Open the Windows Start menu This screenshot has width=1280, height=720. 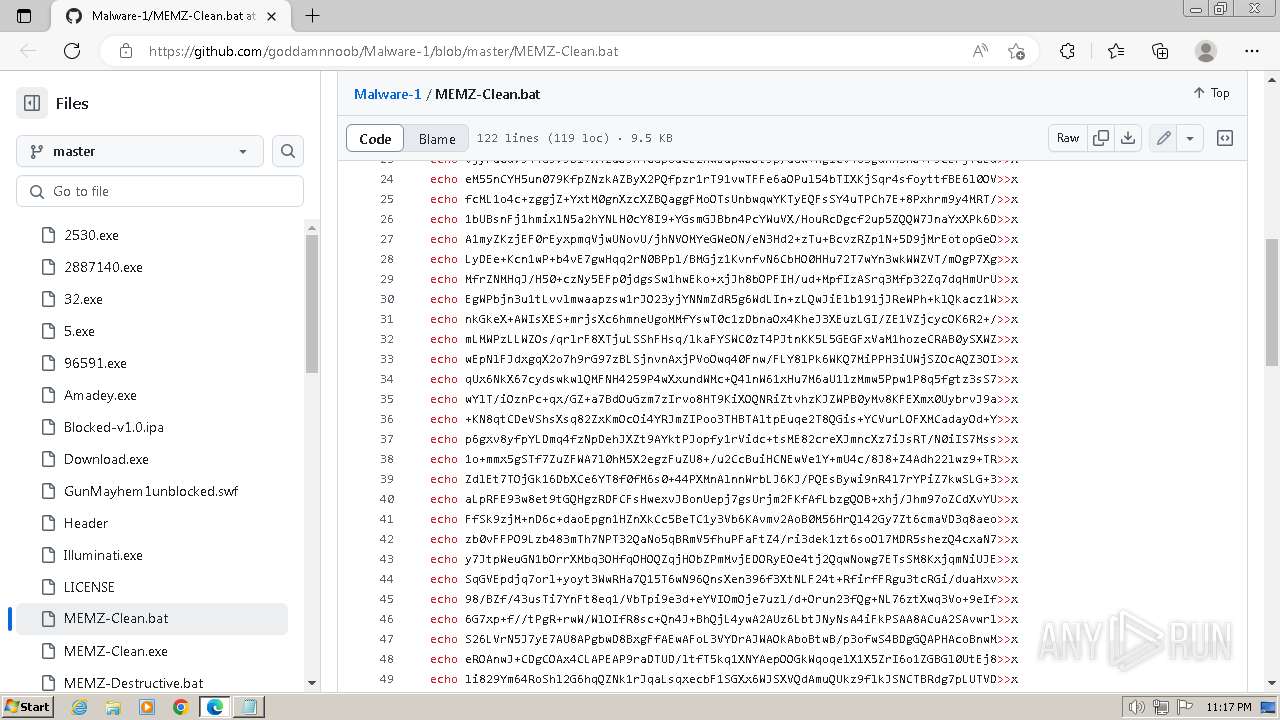pos(27,707)
